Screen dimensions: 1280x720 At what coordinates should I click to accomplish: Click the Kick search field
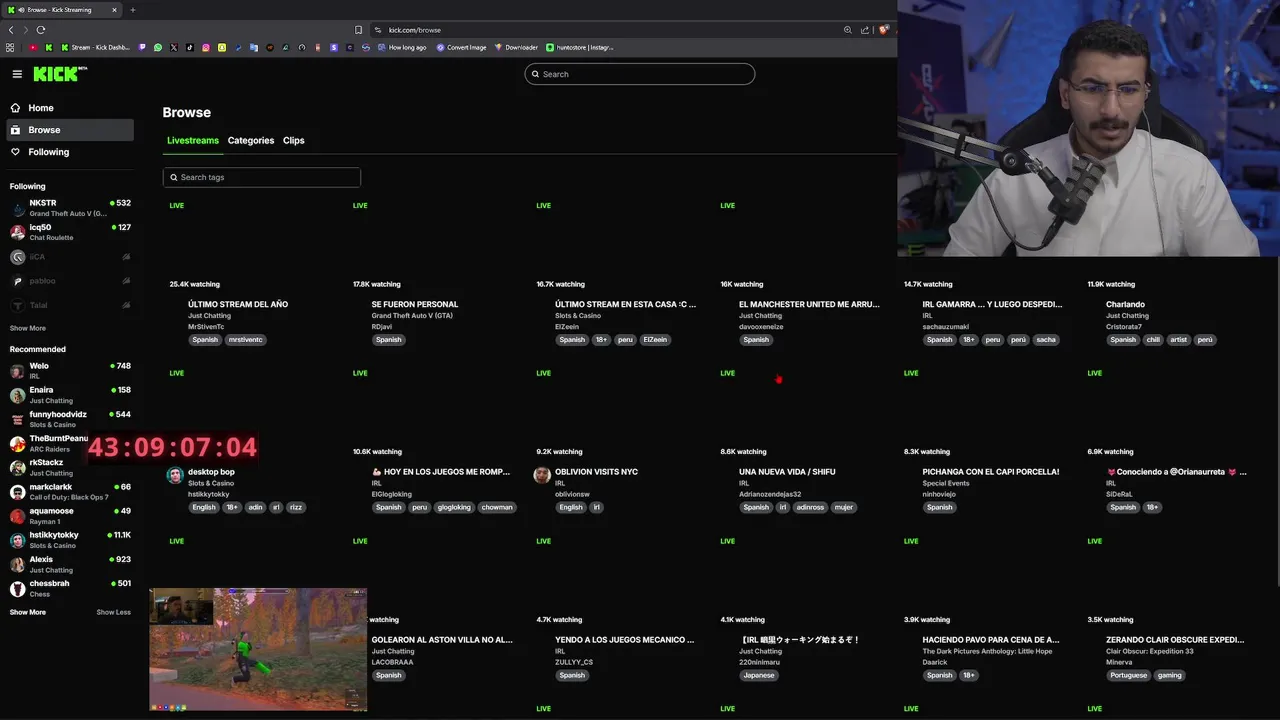click(x=640, y=74)
